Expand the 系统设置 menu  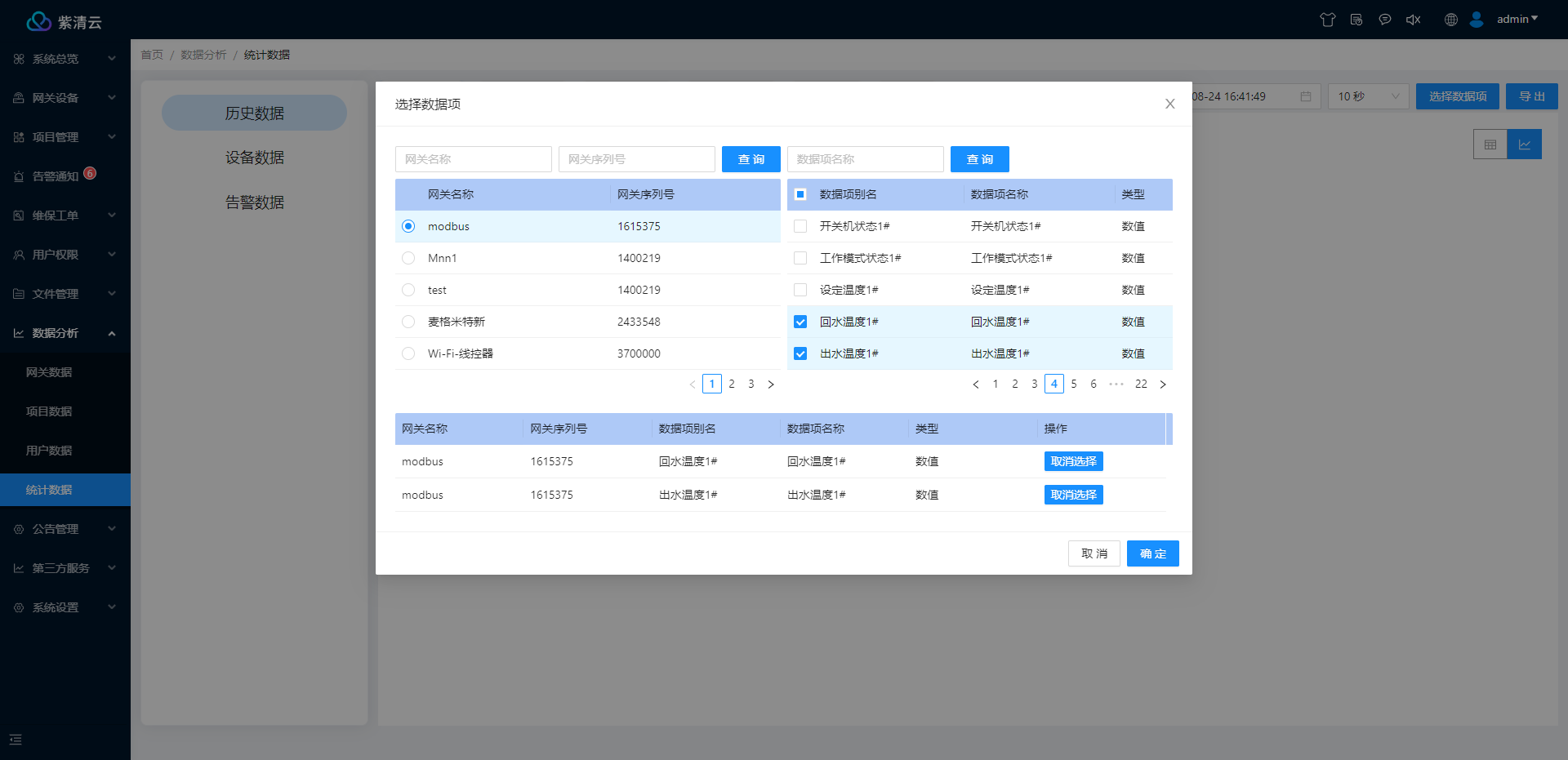pyautogui.click(x=65, y=607)
